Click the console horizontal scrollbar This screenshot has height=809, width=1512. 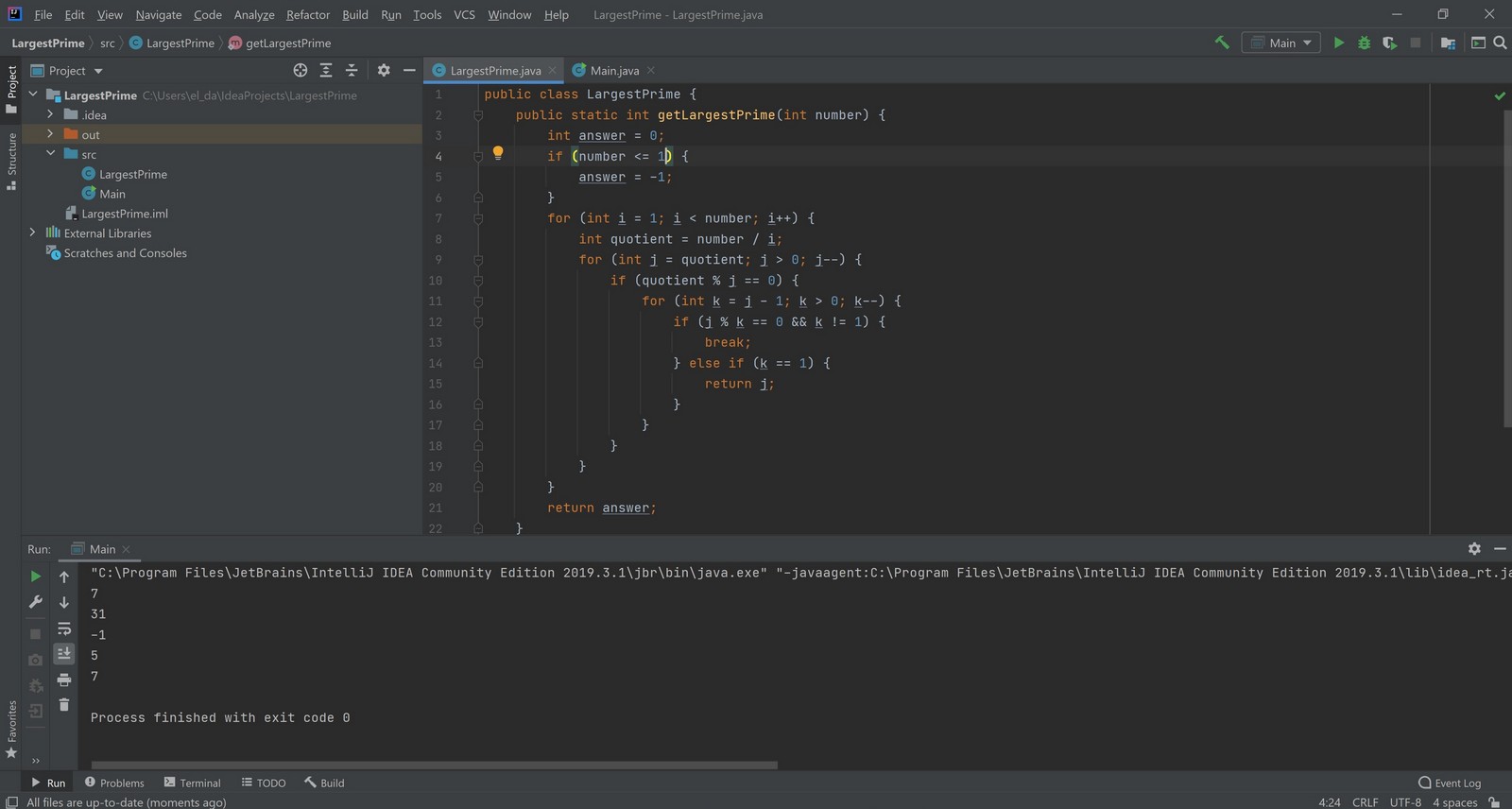(x=435, y=765)
